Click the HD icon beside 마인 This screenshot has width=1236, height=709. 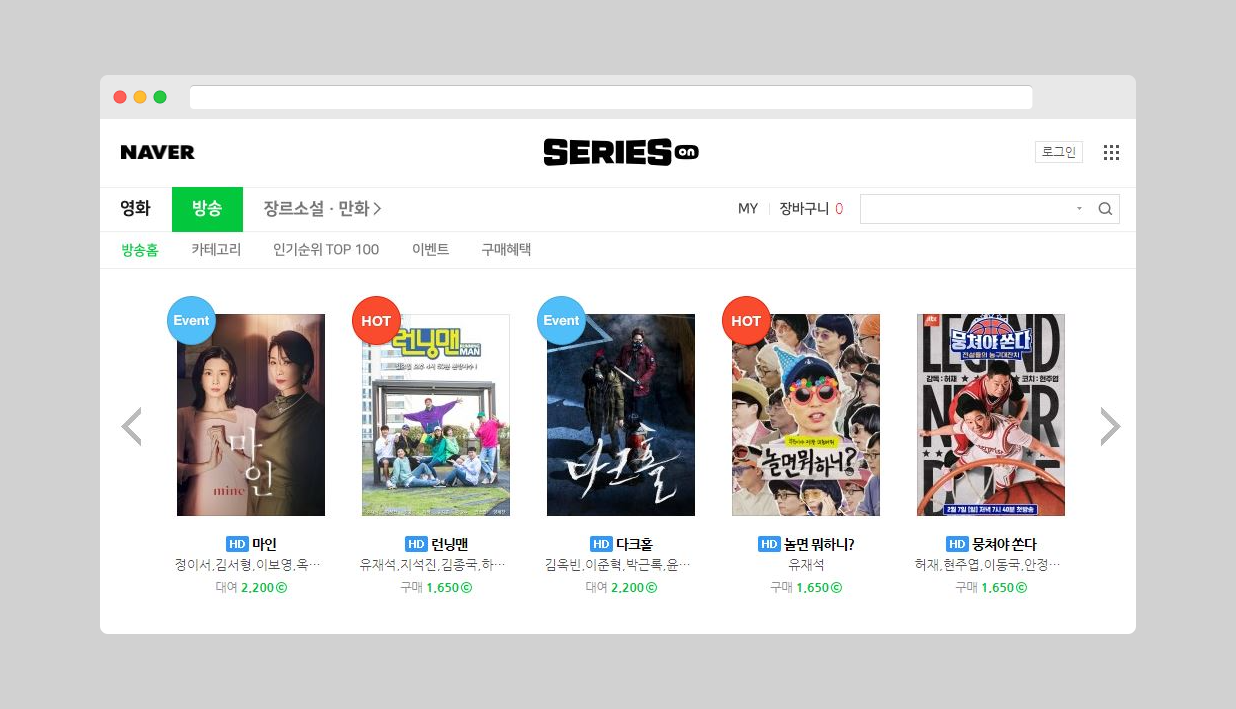coord(237,544)
